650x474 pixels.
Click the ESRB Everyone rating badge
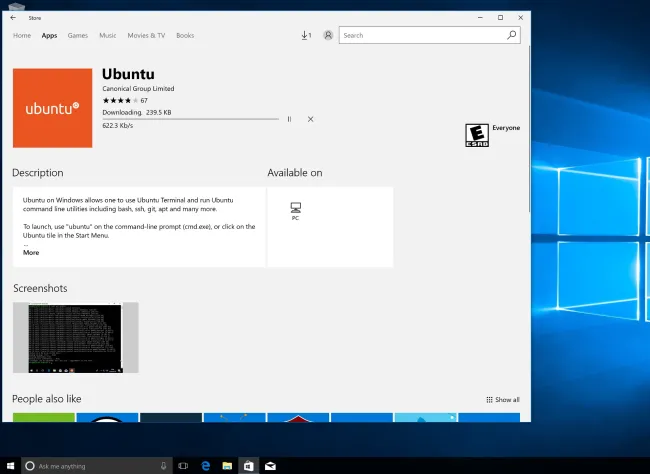click(x=477, y=135)
